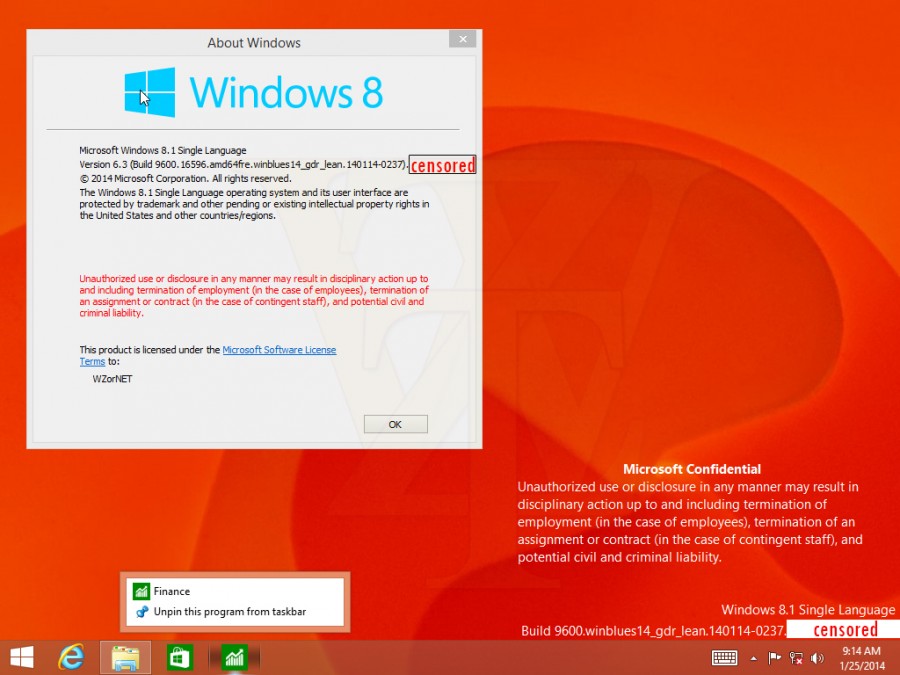
Task: Click the WZorNET licensee name text
Action: coord(113,379)
